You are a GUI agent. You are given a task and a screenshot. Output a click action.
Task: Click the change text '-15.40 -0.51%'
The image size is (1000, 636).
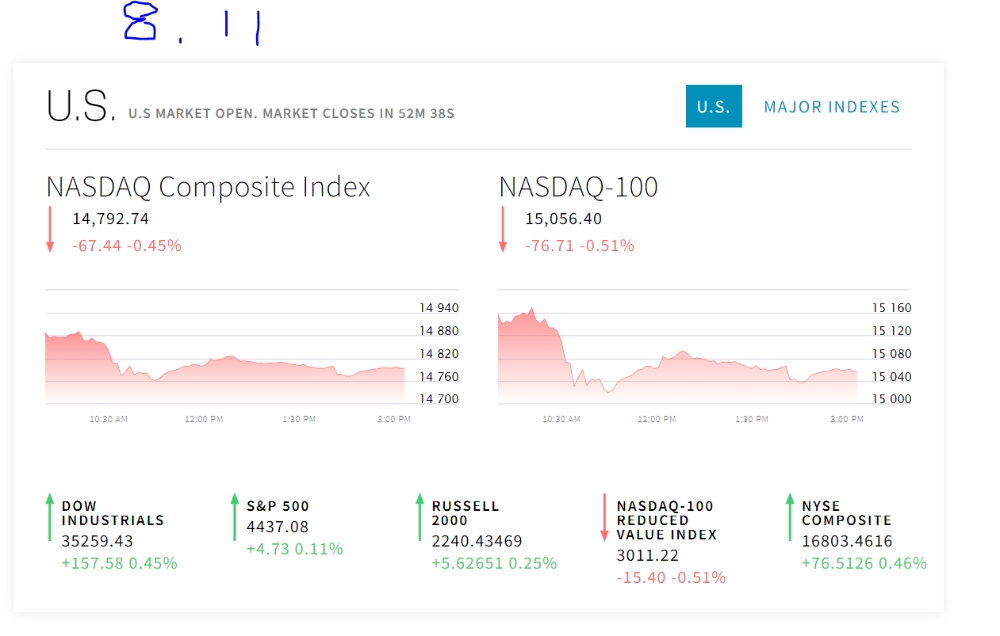(671, 578)
